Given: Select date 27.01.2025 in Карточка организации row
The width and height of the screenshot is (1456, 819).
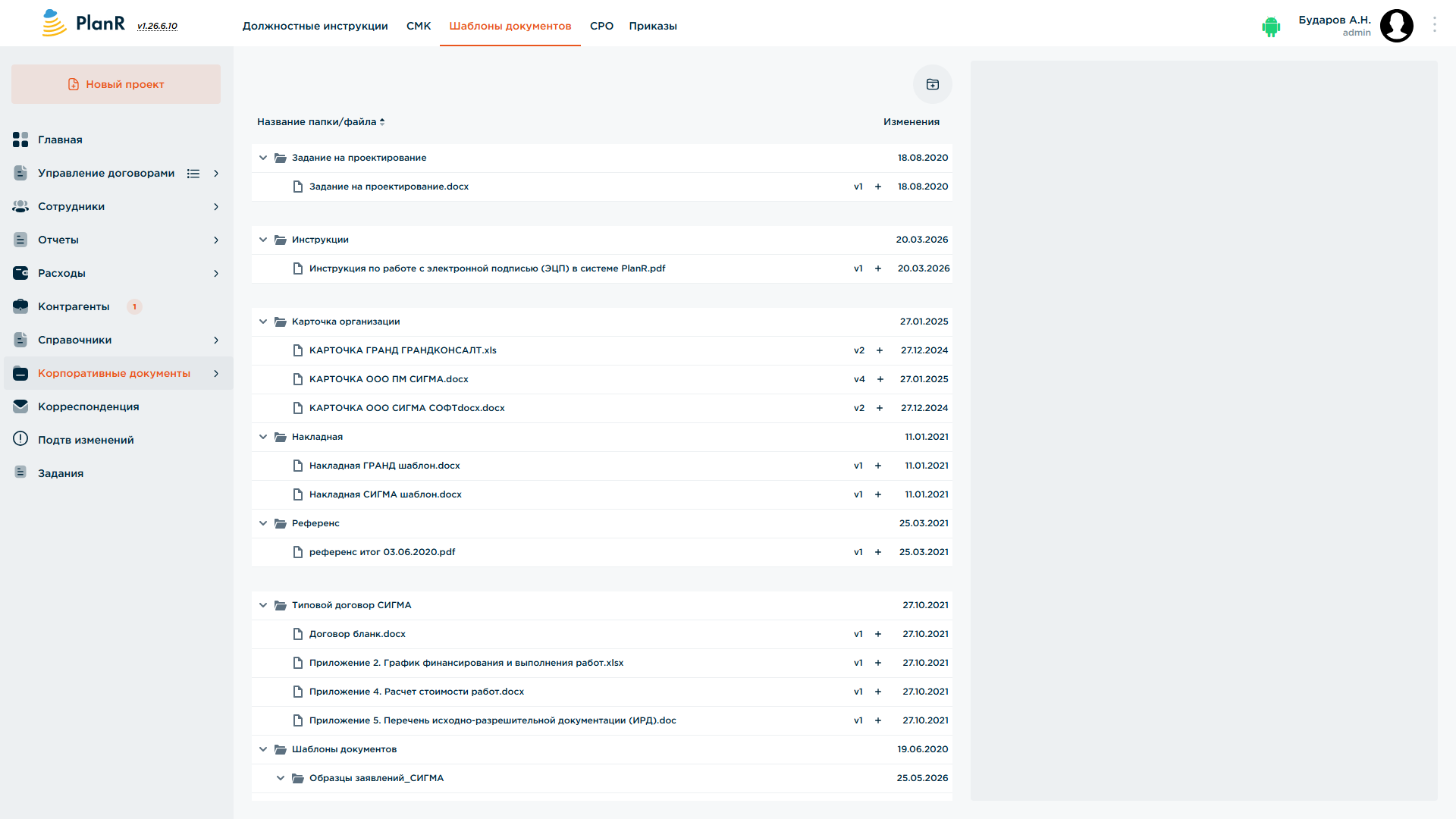Looking at the screenshot, I should coord(924,322).
